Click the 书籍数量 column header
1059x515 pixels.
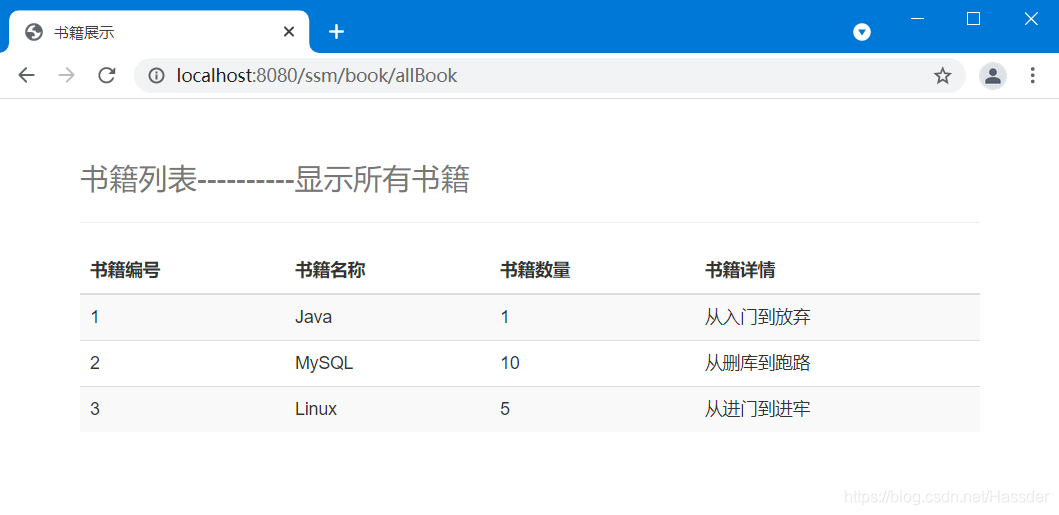(535, 271)
